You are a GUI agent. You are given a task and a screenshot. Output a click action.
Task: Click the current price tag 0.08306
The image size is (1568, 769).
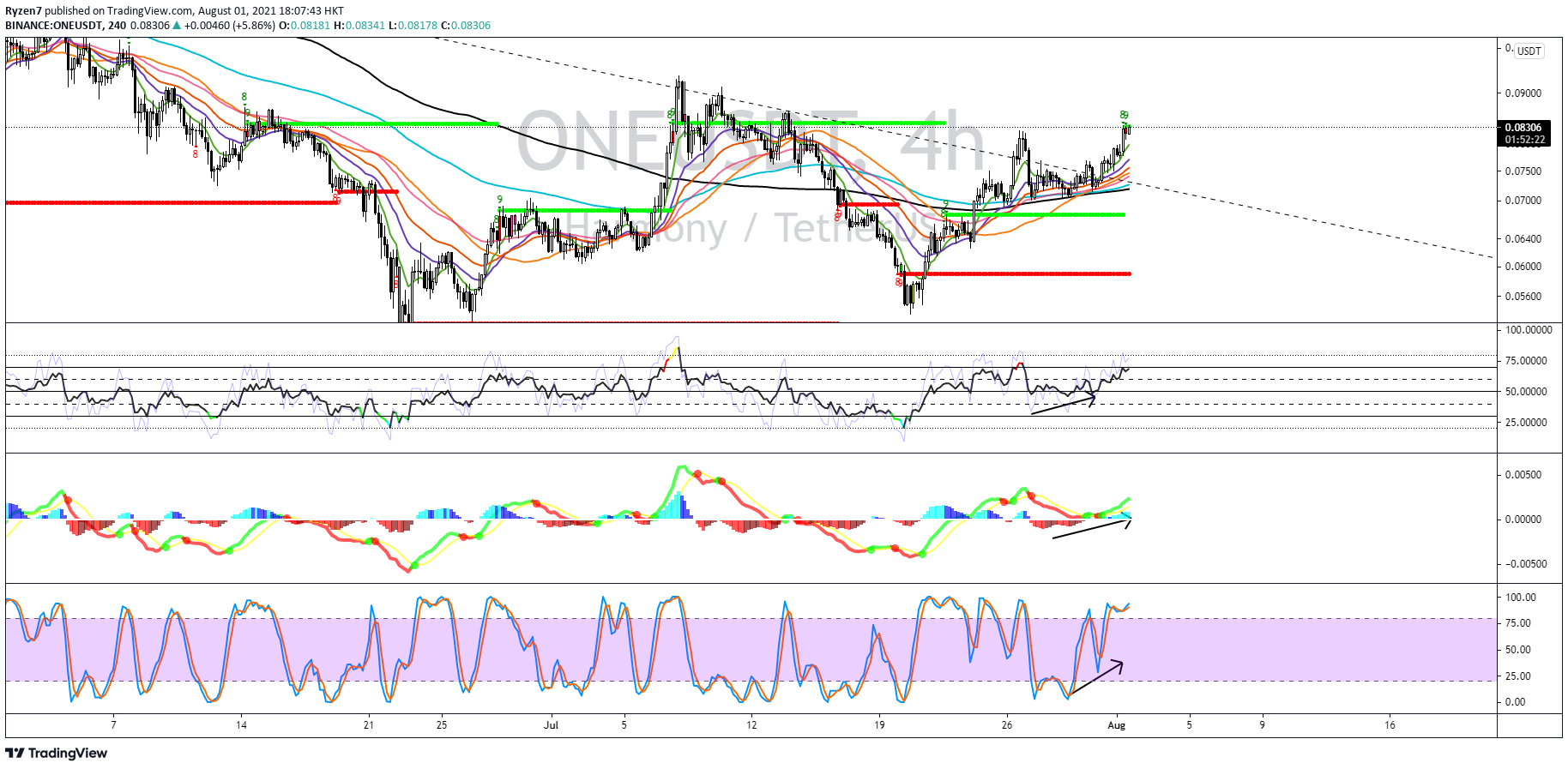tap(1523, 128)
